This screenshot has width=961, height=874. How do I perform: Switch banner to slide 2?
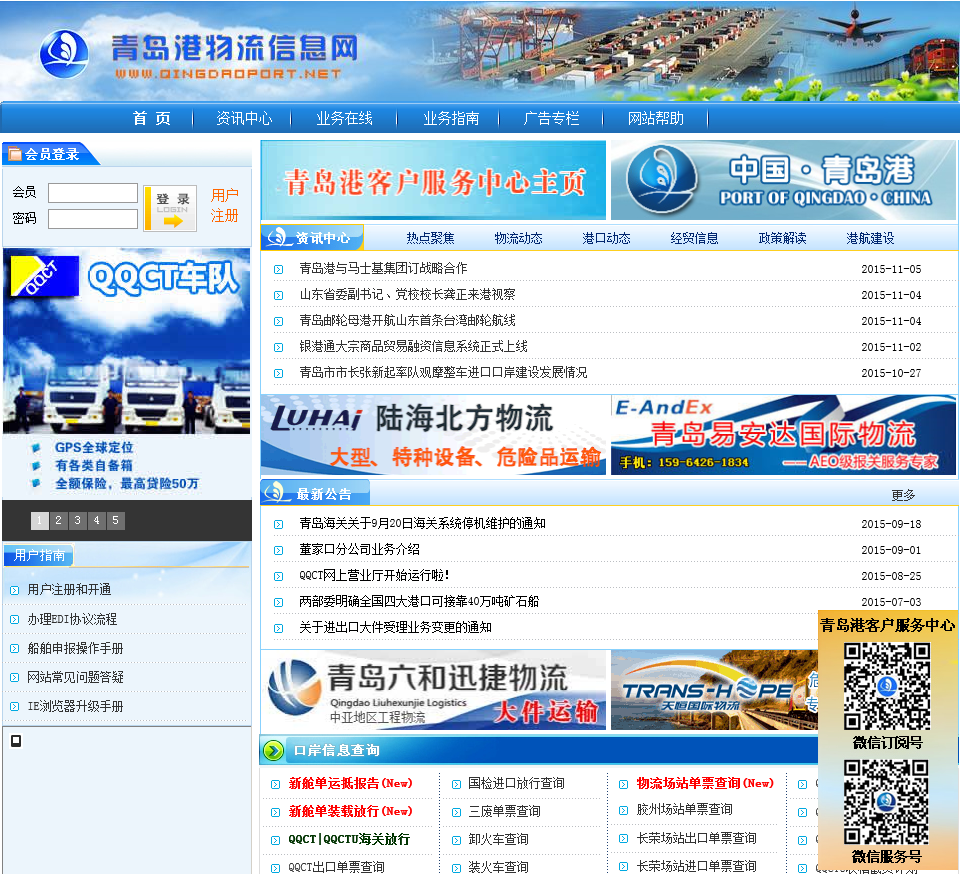click(58, 520)
